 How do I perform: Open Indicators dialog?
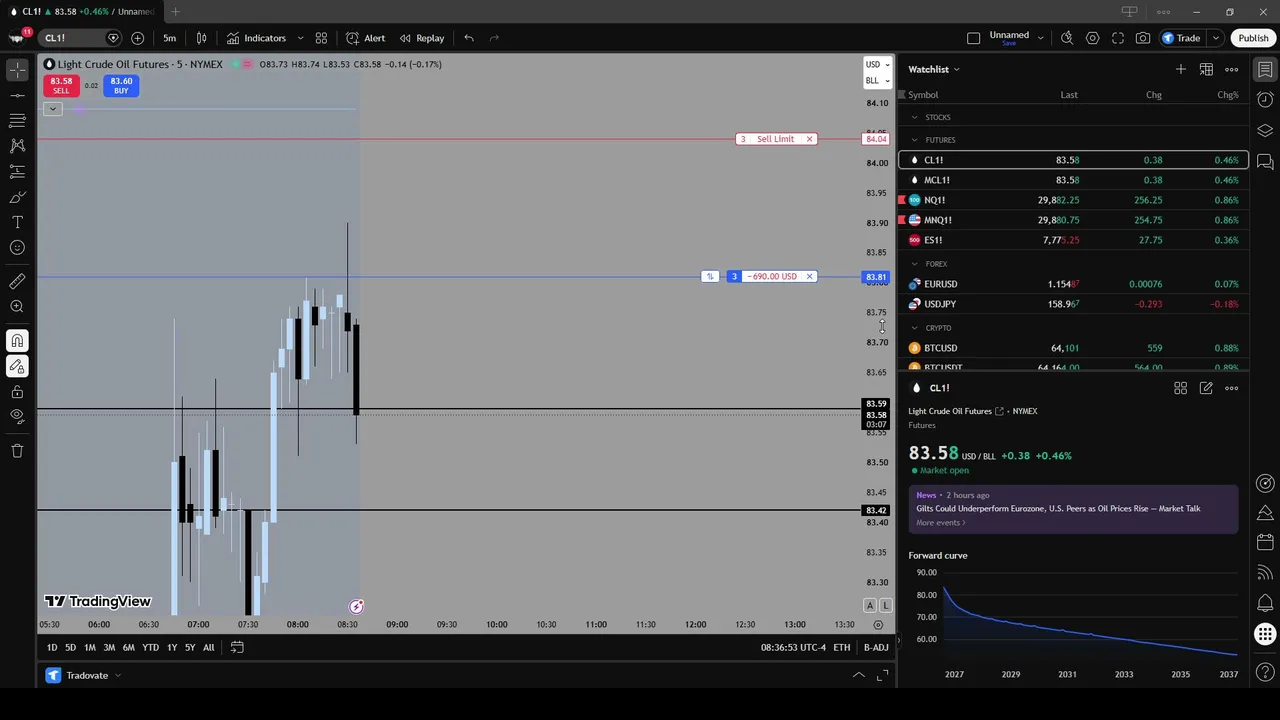(x=256, y=38)
